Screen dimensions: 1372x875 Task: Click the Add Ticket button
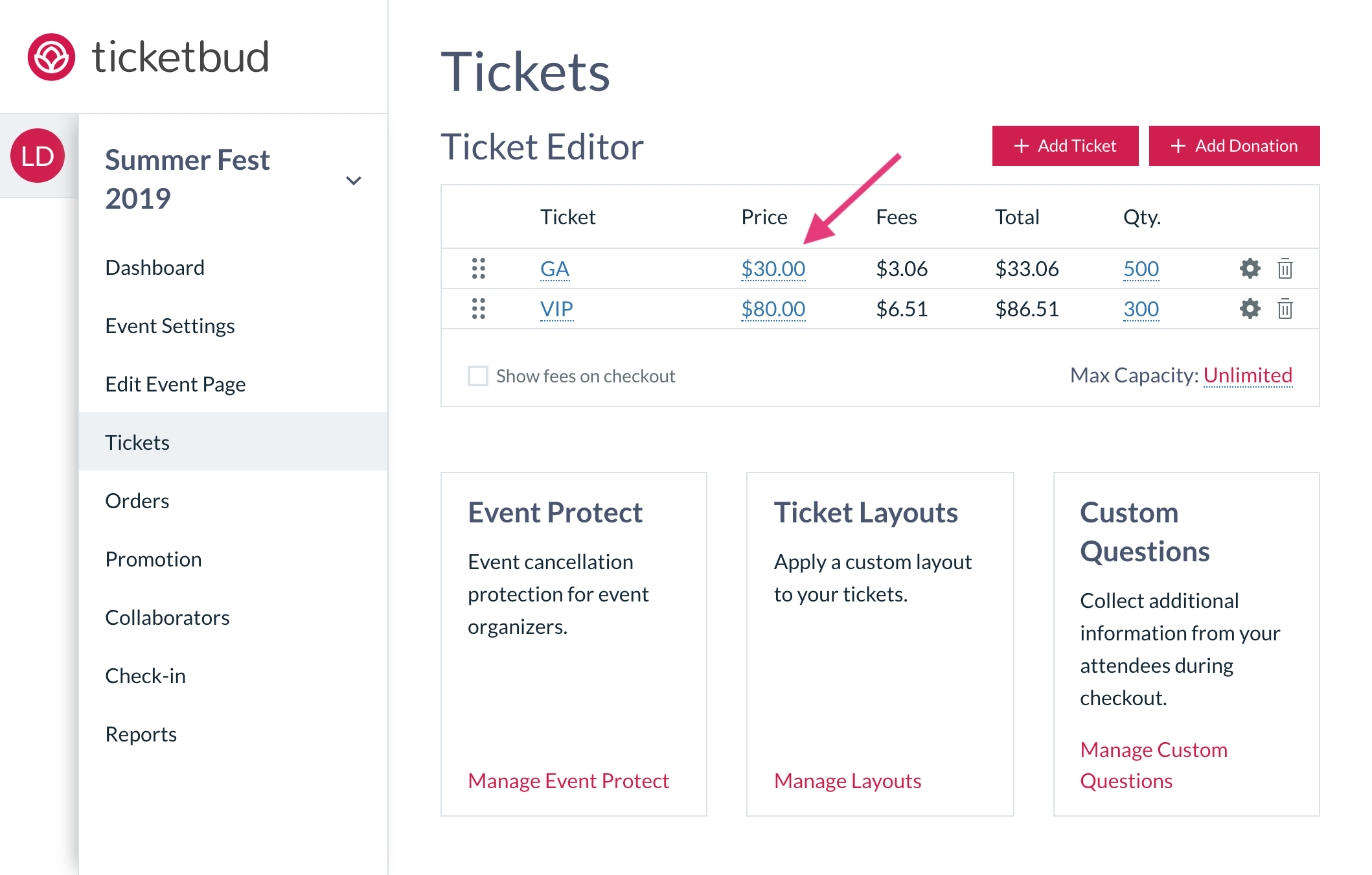[x=1065, y=145]
